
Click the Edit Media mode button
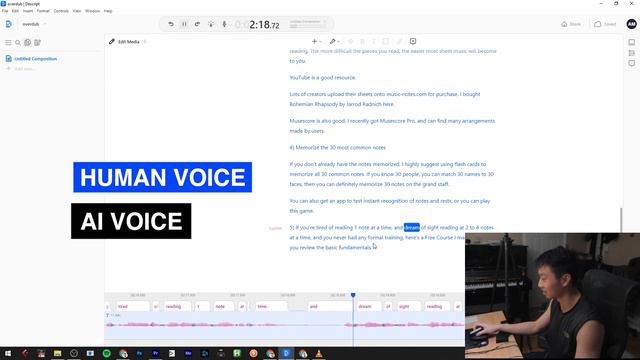(x=124, y=42)
